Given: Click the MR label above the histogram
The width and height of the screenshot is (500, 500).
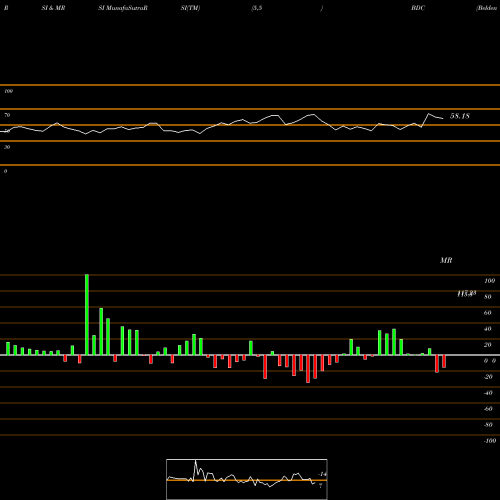Looking at the screenshot, I should tap(446, 260).
